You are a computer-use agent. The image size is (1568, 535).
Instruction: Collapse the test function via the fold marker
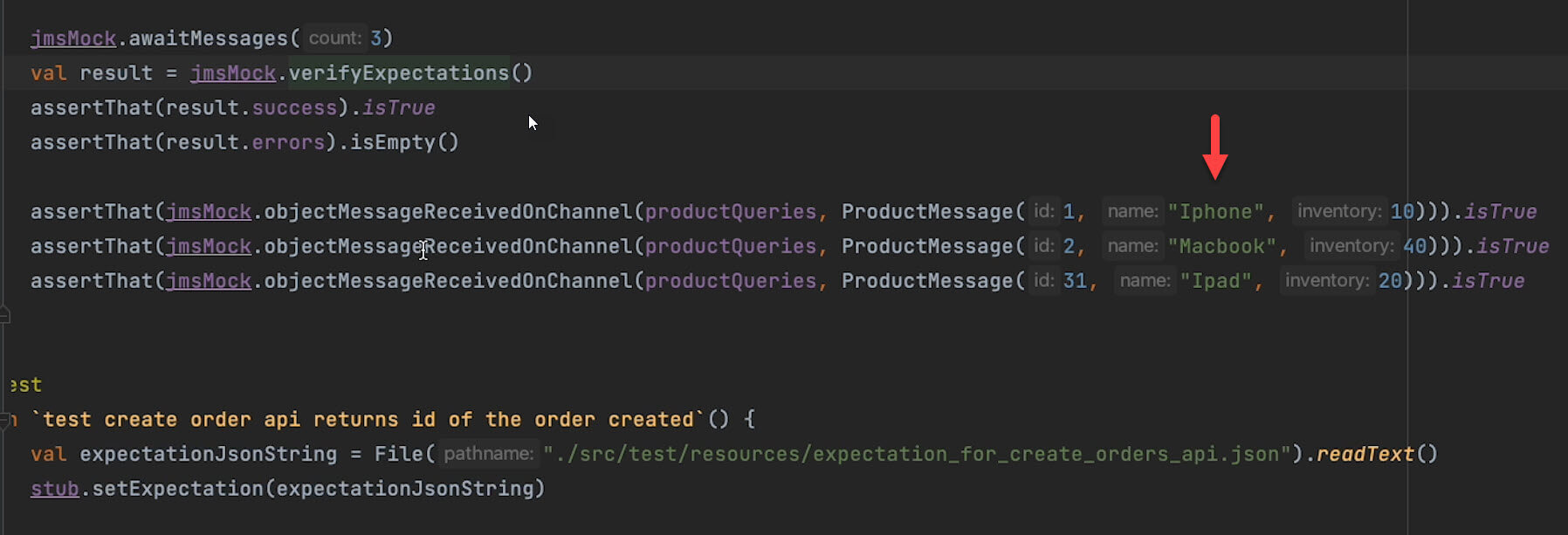tap(4, 420)
